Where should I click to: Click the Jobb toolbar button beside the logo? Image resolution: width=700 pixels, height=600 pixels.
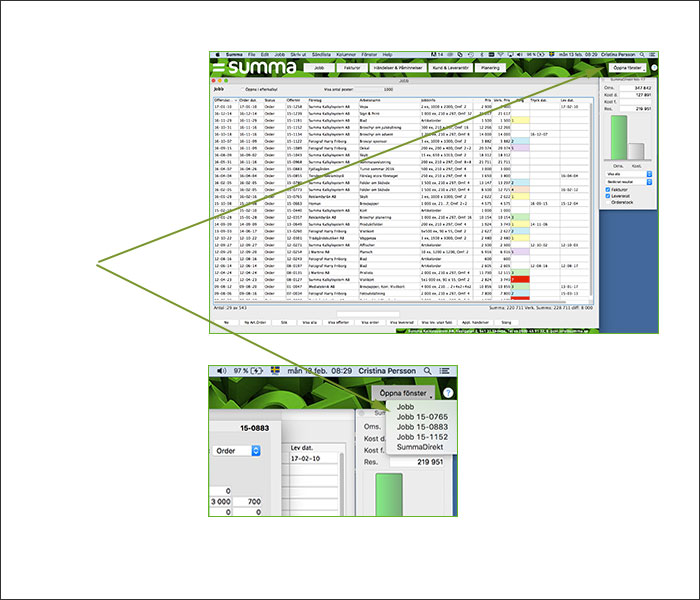319,68
